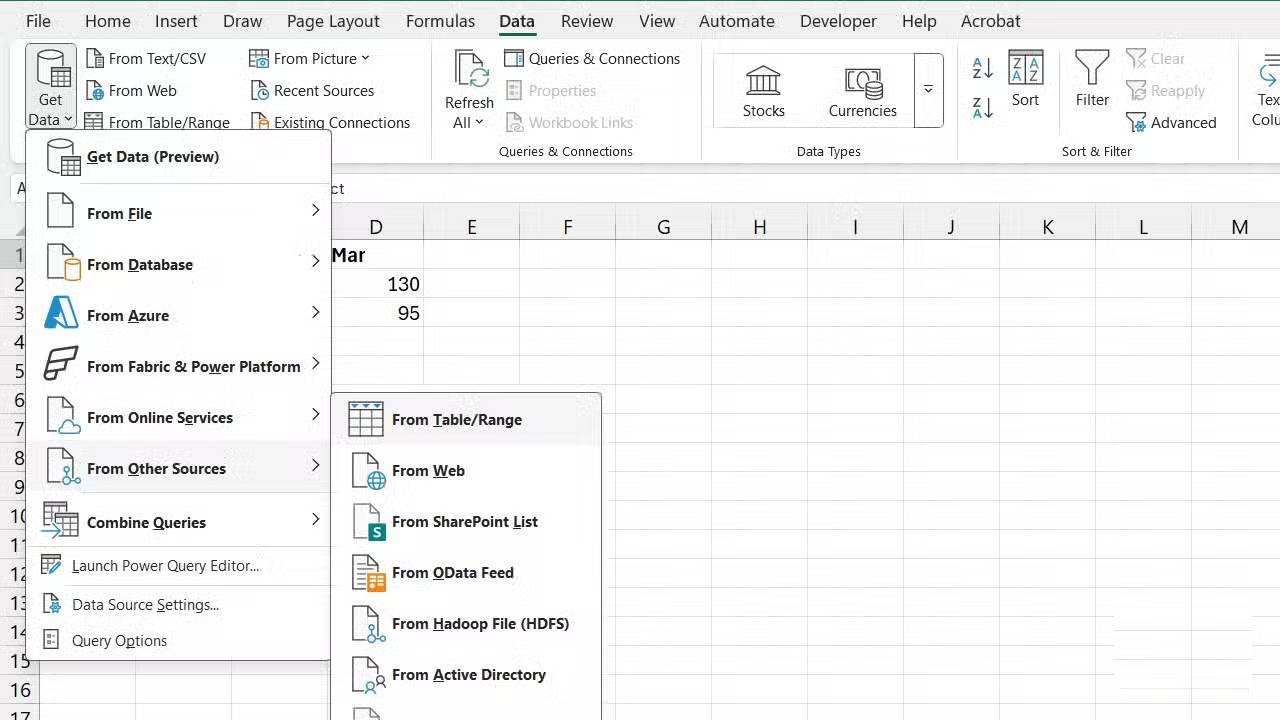The width and height of the screenshot is (1280, 720).
Task: Select the Currencies data type icon
Action: (863, 82)
